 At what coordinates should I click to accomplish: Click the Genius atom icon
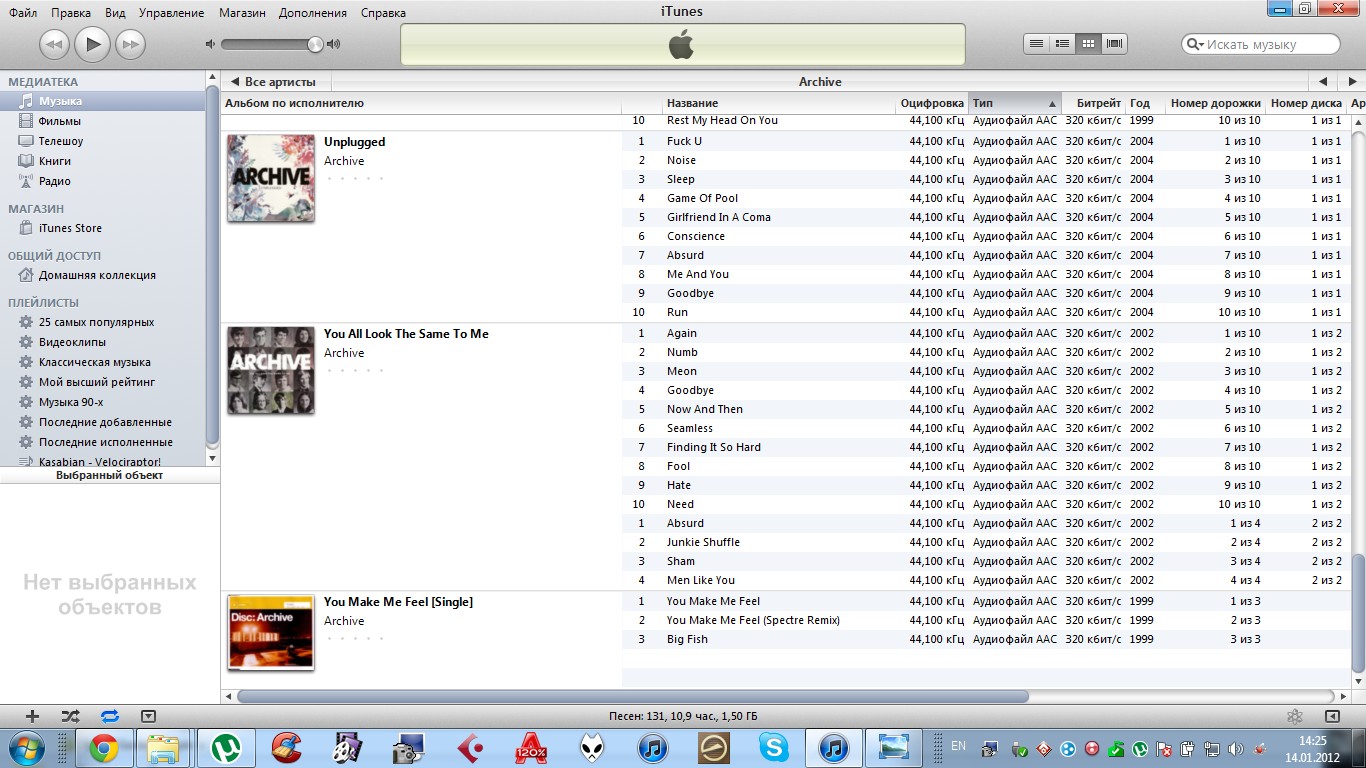pos(1294,716)
